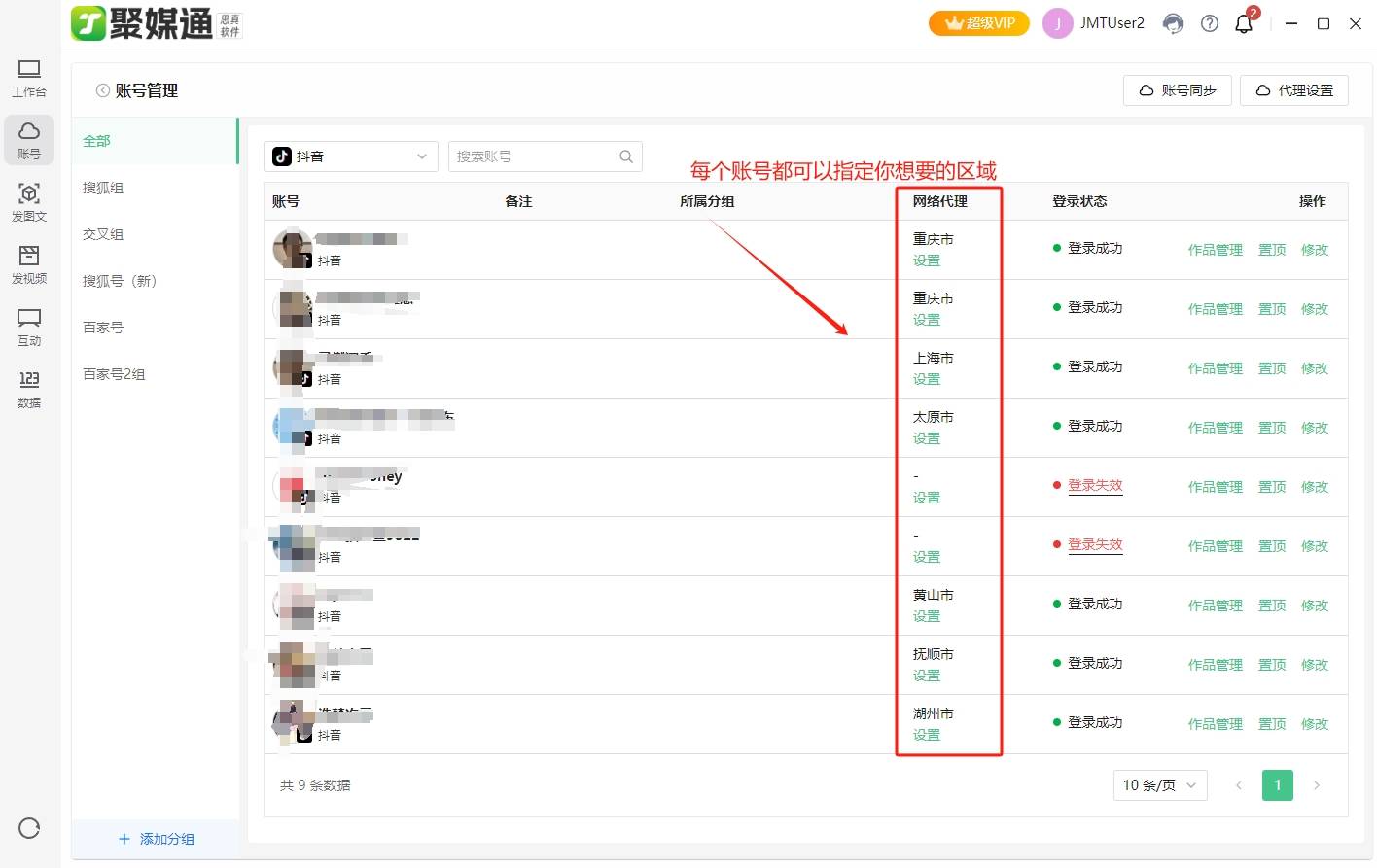
Task: Click the notification bell icon
Action: (x=1244, y=24)
